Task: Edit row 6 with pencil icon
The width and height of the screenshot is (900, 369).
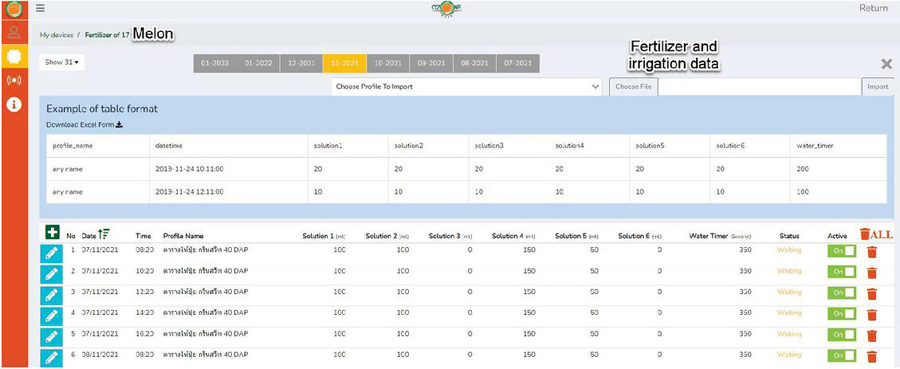Action: click(52, 357)
